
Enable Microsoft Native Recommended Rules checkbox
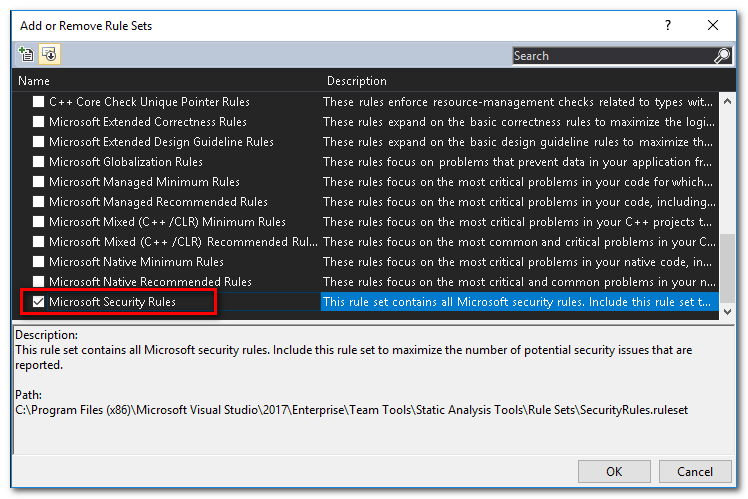click(39, 281)
